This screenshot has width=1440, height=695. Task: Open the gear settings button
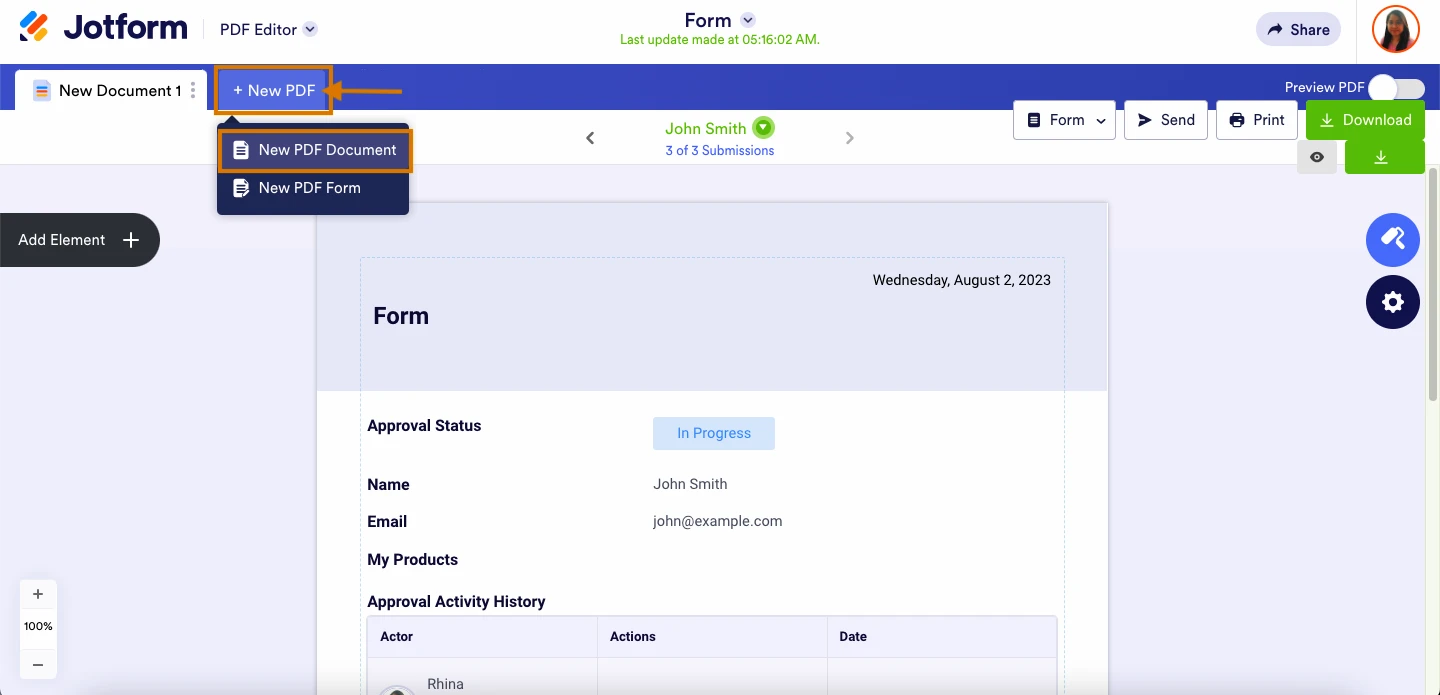(x=1392, y=302)
